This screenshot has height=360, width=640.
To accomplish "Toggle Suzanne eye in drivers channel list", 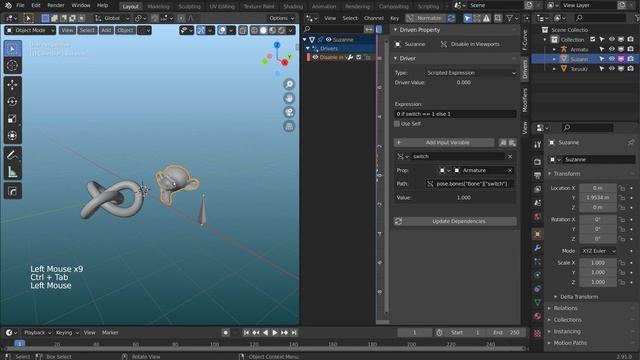I will point(329,40).
